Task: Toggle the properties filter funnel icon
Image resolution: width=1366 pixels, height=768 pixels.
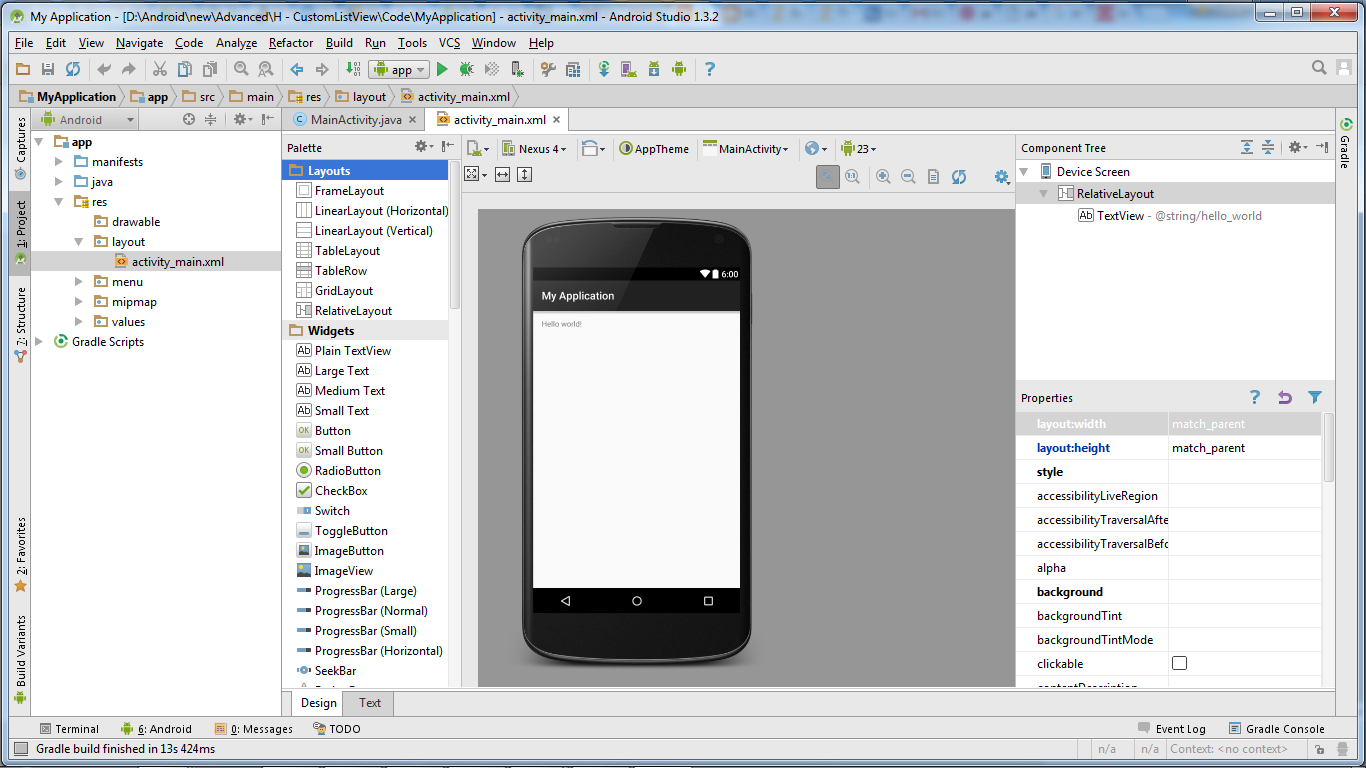Action: pos(1314,397)
